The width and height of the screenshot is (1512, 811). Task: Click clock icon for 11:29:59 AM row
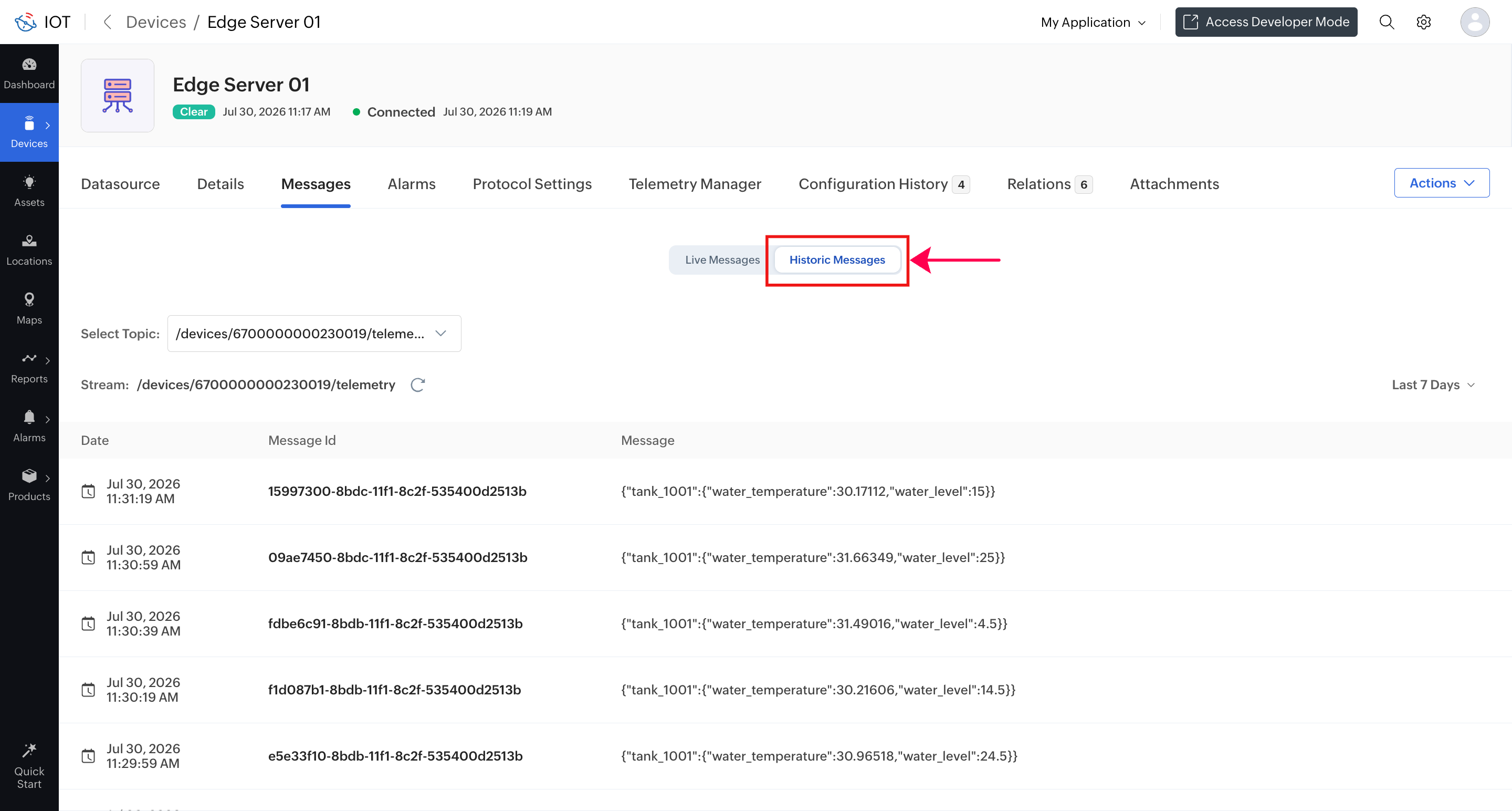(88, 756)
